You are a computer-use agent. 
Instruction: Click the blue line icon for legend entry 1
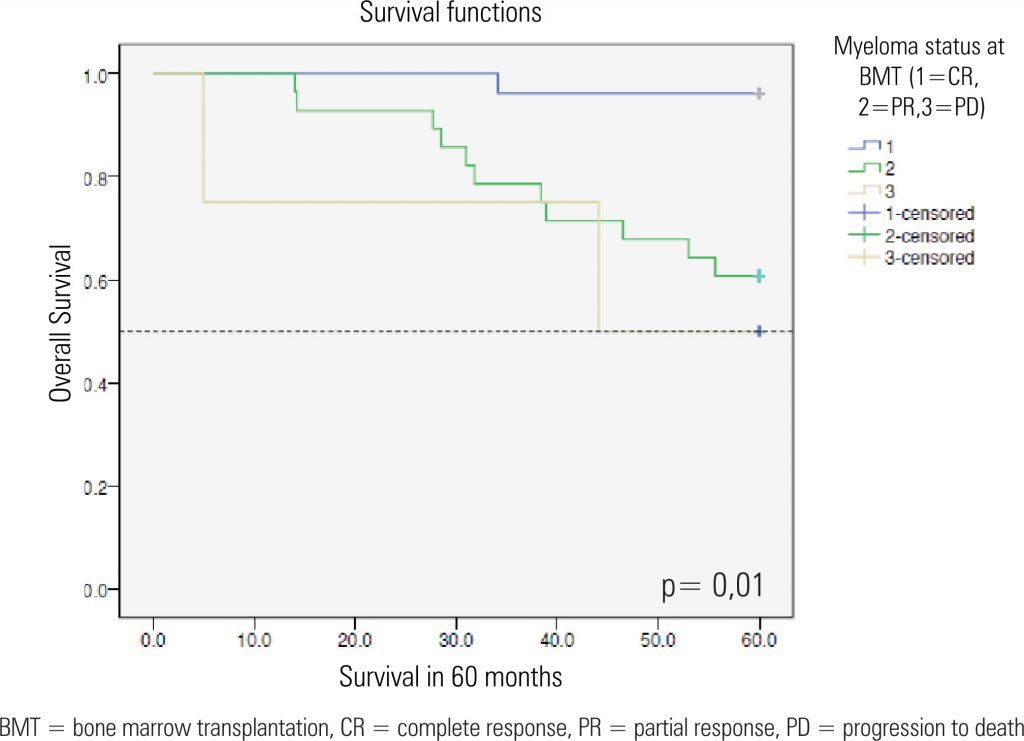pos(867,146)
